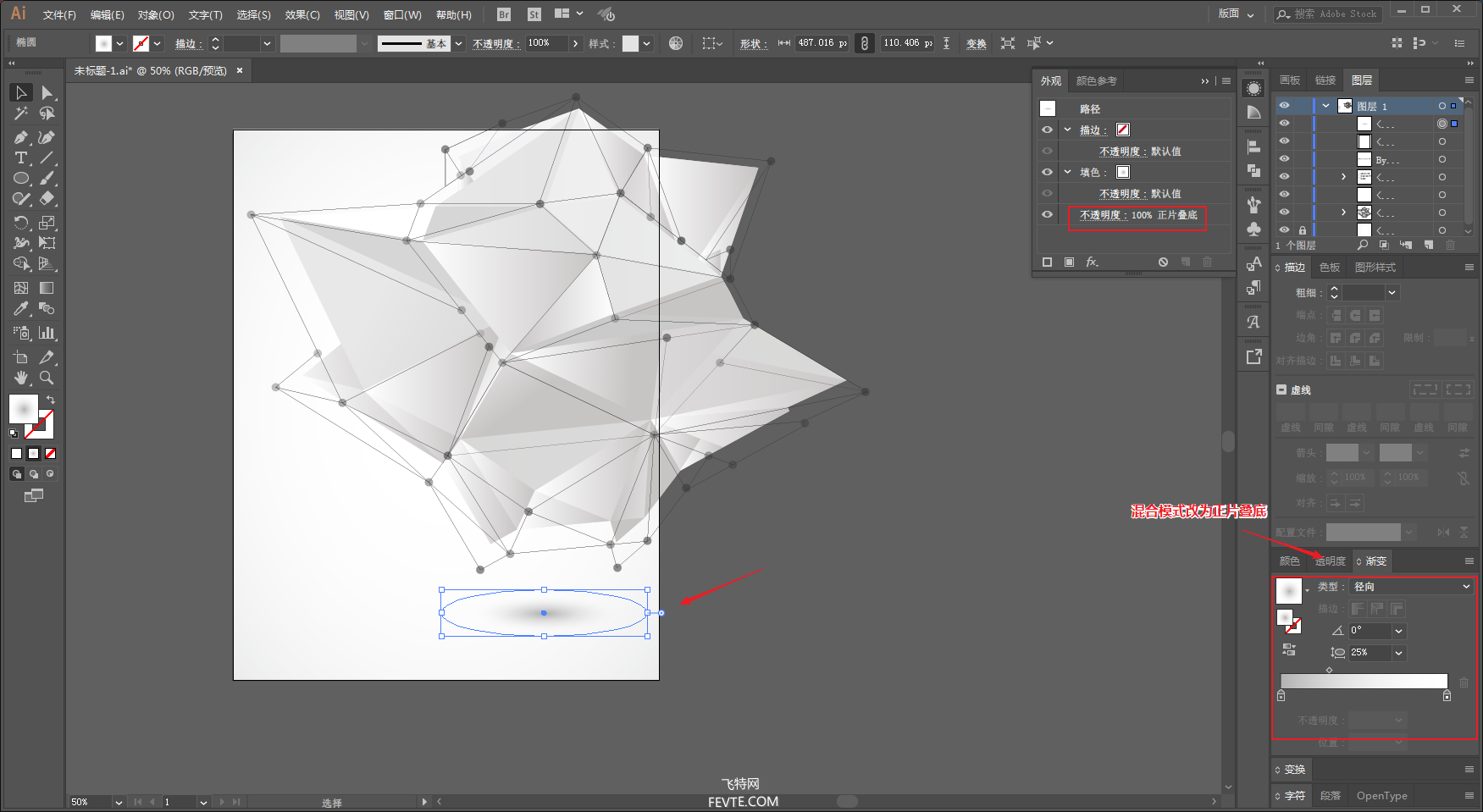1483x812 pixels.
Task: Select the Rotate tool
Action: pos(21,223)
